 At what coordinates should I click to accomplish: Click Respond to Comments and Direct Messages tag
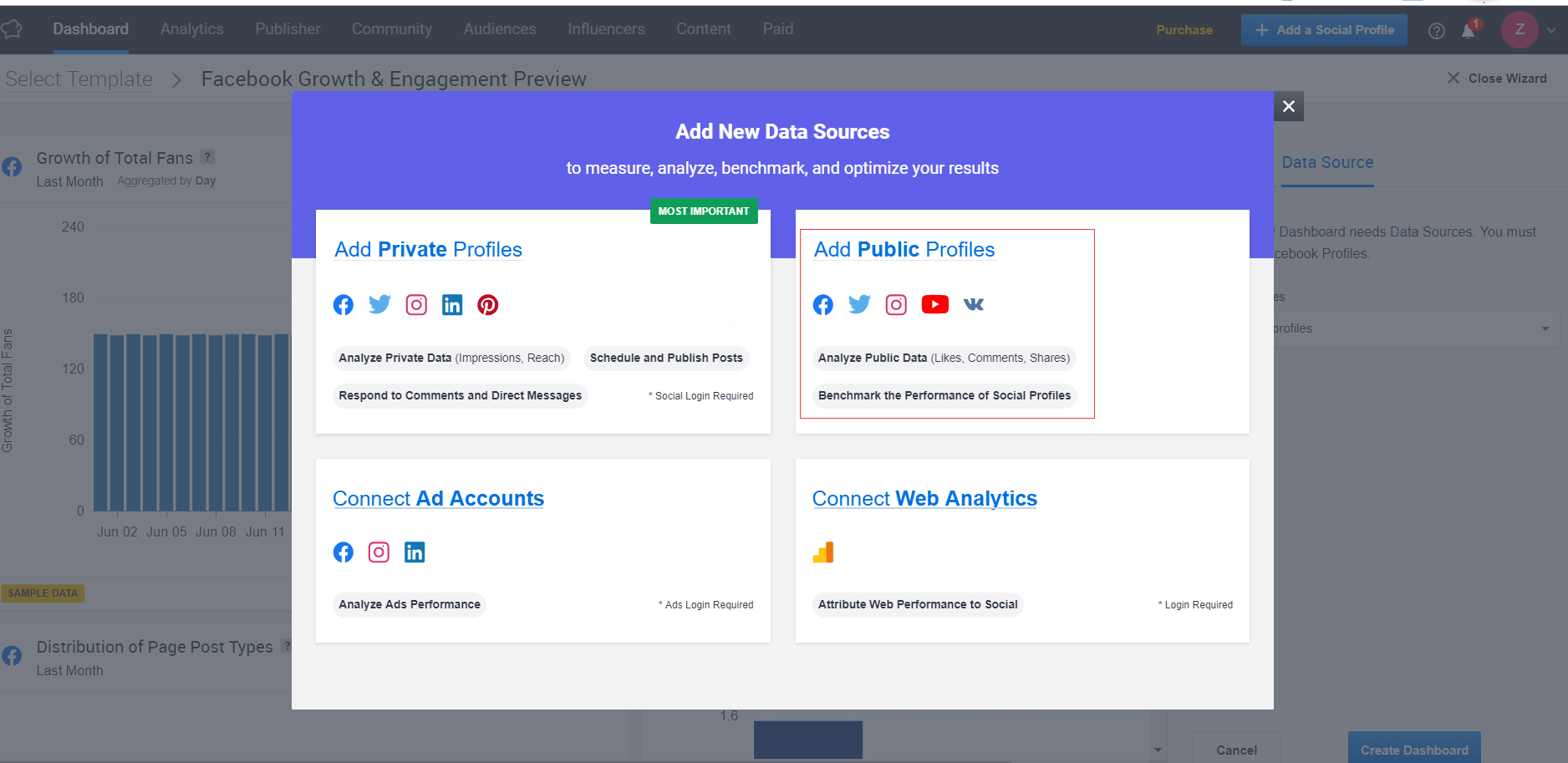click(x=461, y=396)
